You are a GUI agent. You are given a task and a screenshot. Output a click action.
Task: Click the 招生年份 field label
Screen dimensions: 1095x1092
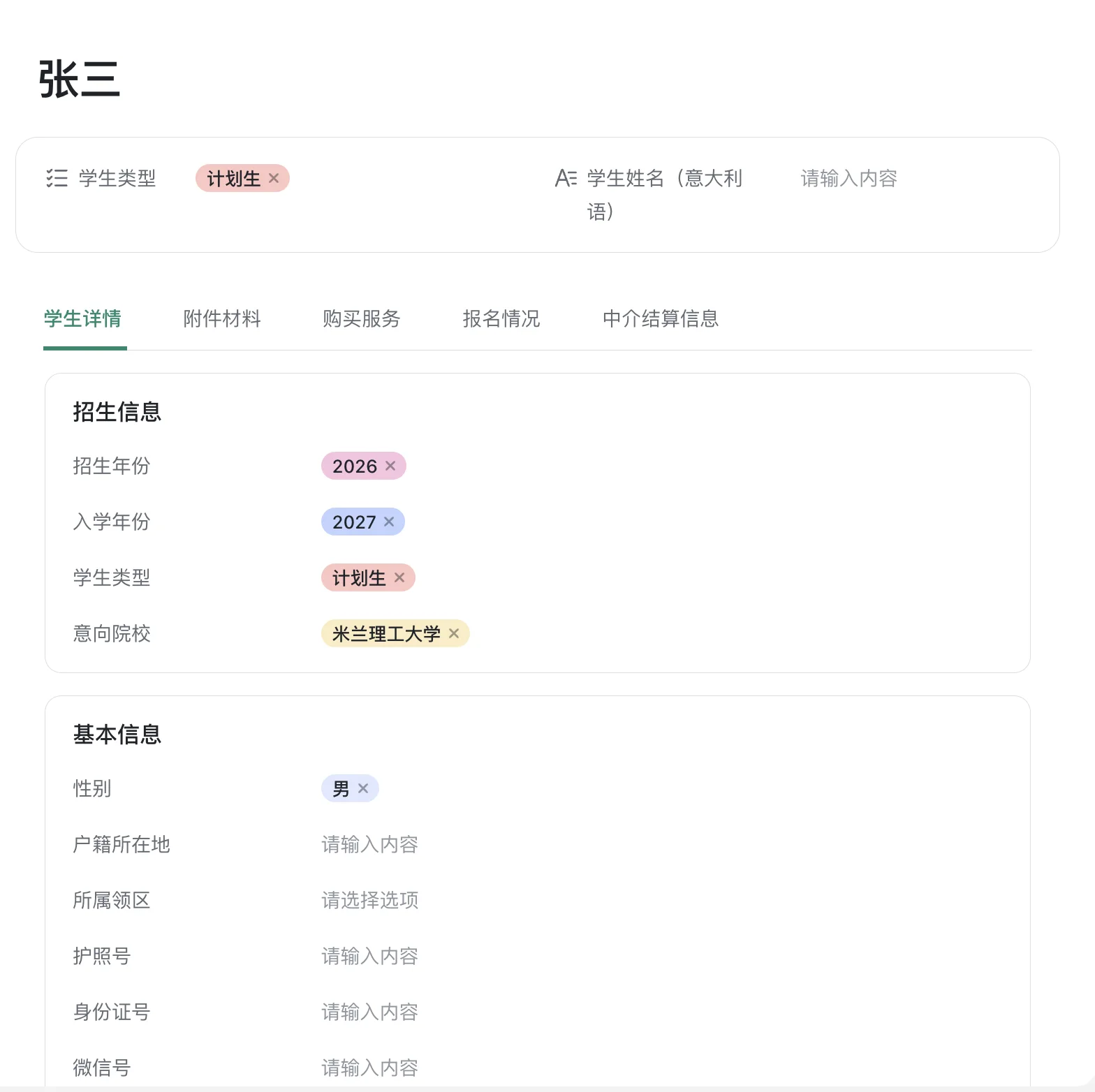pyautogui.click(x=112, y=466)
